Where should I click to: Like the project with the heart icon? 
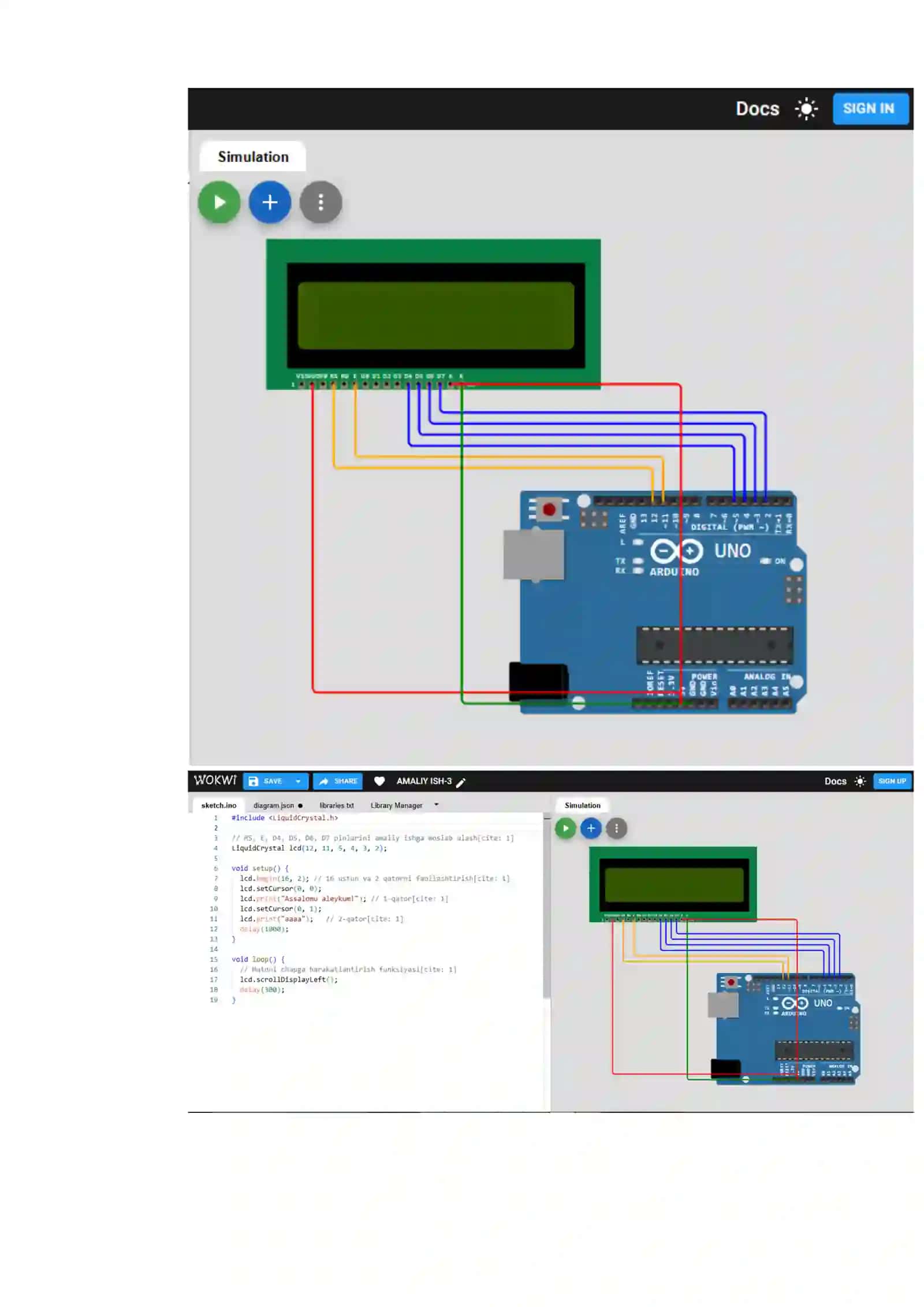coord(379,781)
